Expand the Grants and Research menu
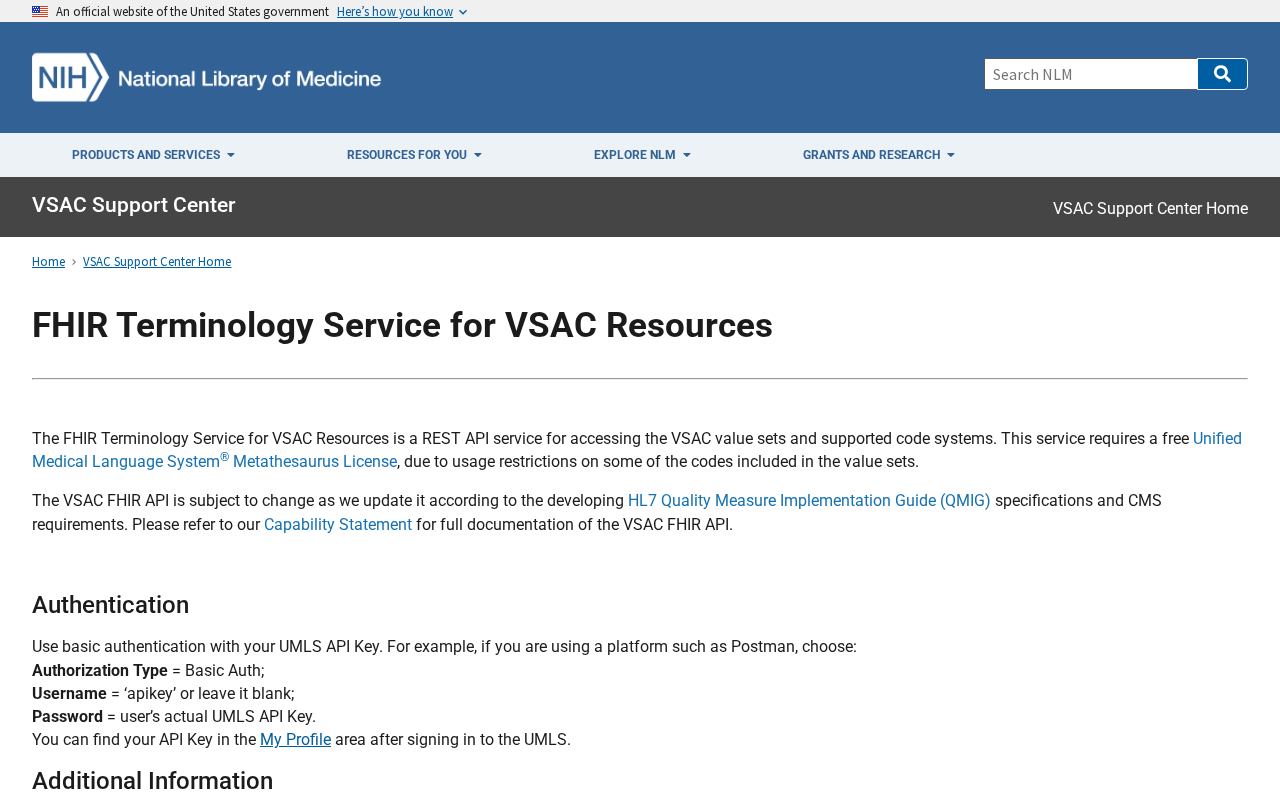The height and width of the screenshot is (800, 1280). (x=878, y=155)
